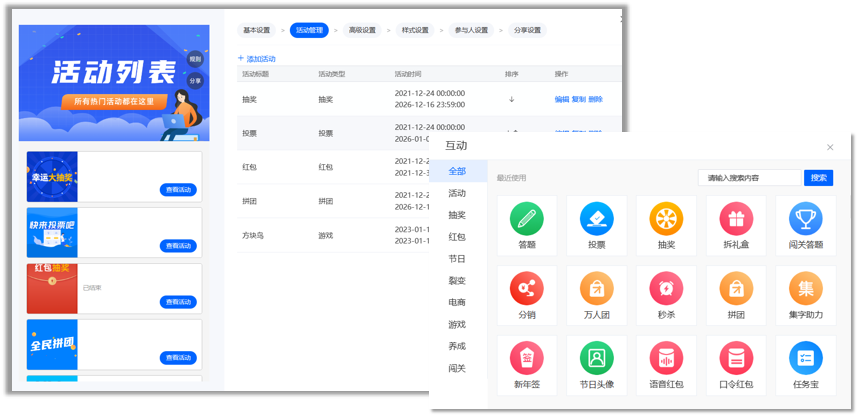Click the 已结束 status on 红包抽奖 card
Viewport: 859px width, 420px height.
point(91,287)
